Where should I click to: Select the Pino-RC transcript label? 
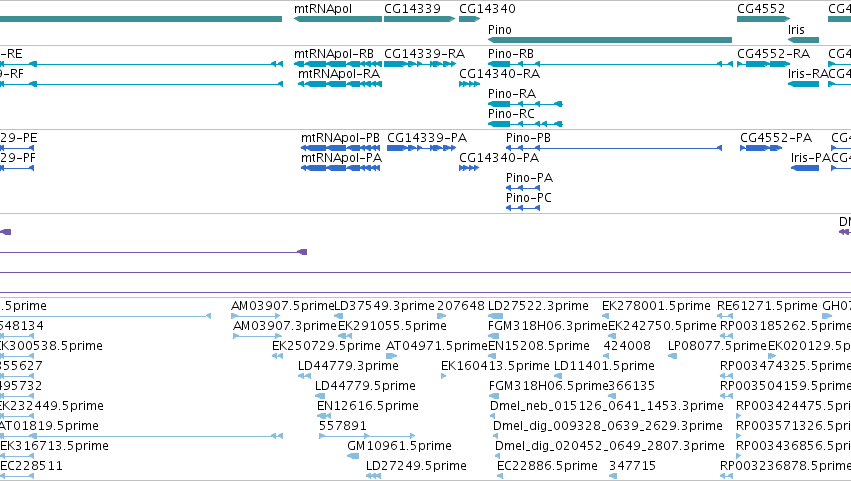pyautogui.click(x=511, y=114)
